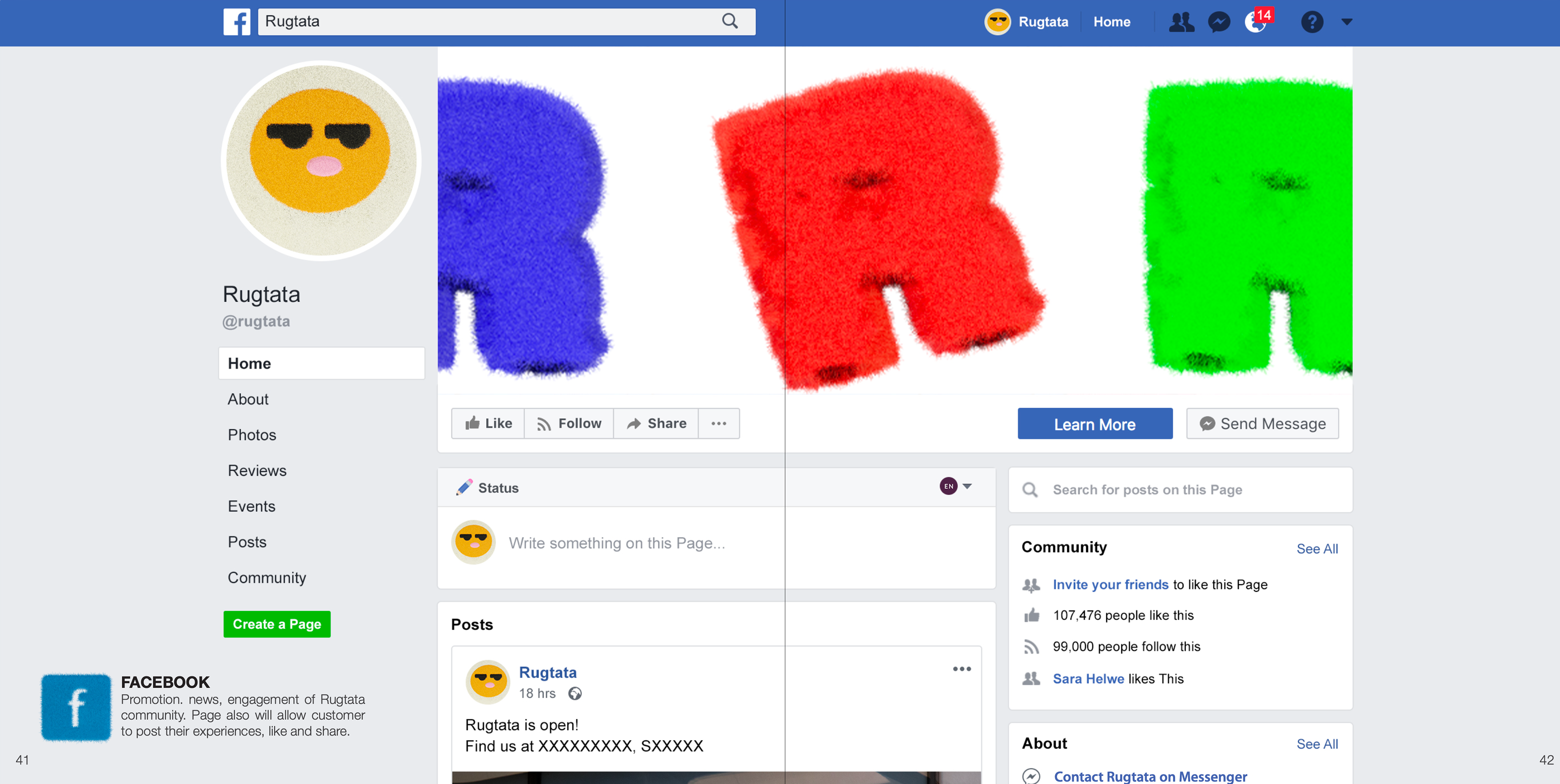
Task: Open the Reviews section in the sidebar
Action: (257, 470)
